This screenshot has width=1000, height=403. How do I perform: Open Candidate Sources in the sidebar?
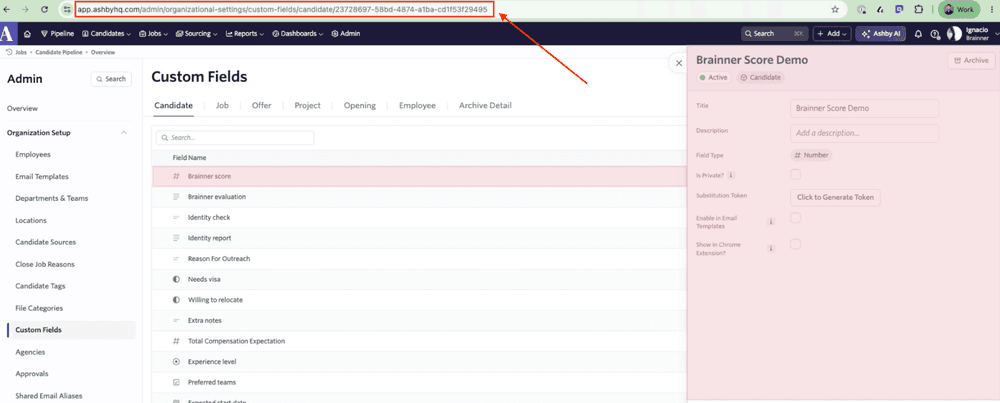click(x=45, y=242)
